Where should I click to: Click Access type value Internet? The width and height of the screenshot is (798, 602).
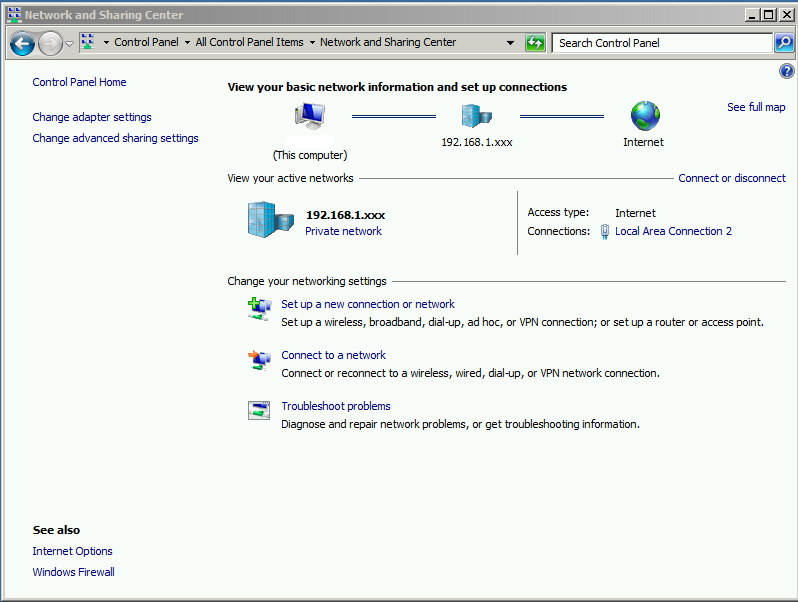pos(635,213)
